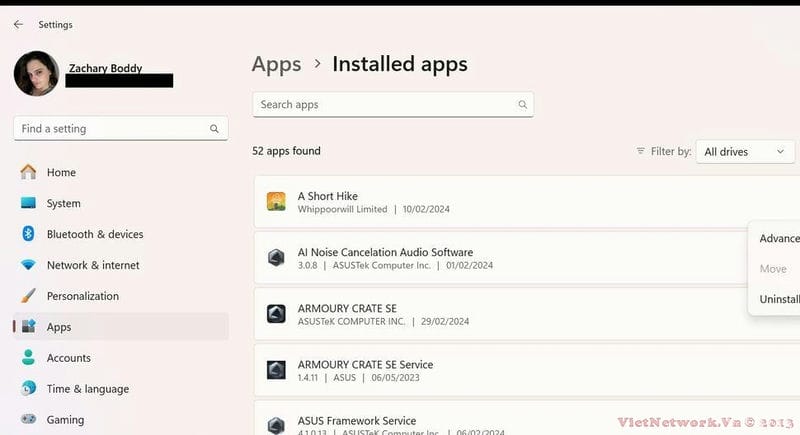The height and width of the screenshot is (435, 800).
Task: Choose Advanced options in context menu
Action: coord(779,238)
